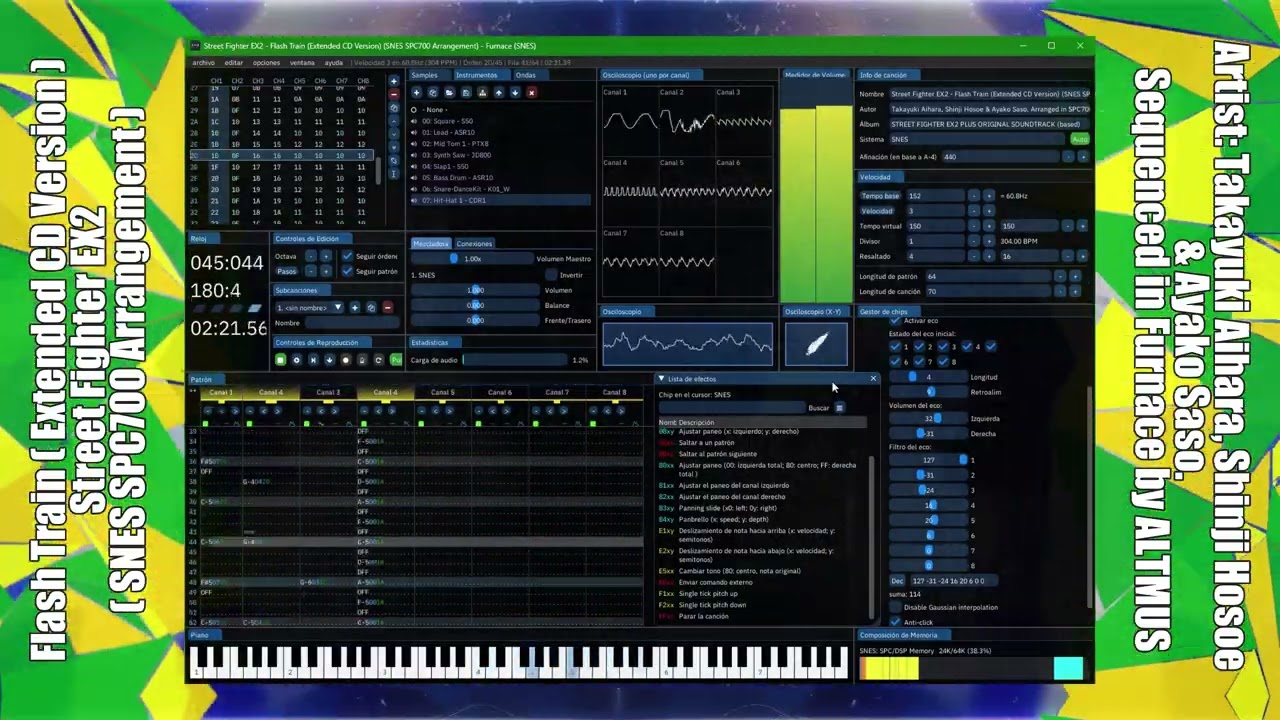Viewport: 1280px width, 720px height.
Task: Click Velocidad toggle button in speed panel
Action: coord(877,211)
